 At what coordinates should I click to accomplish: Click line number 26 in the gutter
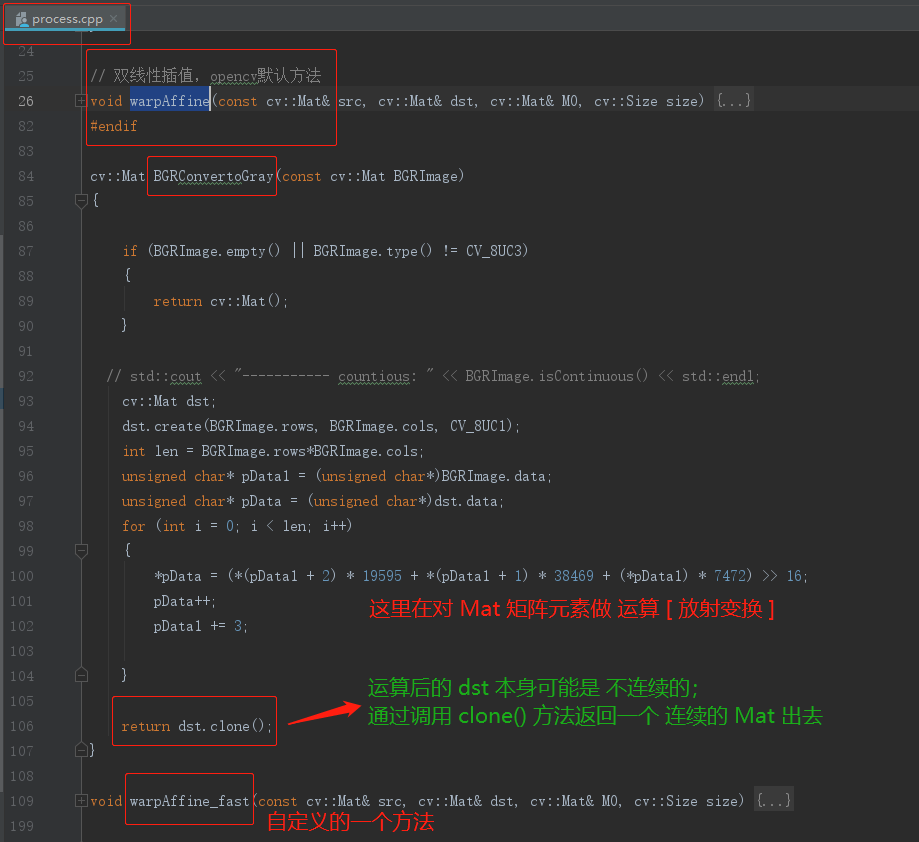tap(26, 101)
